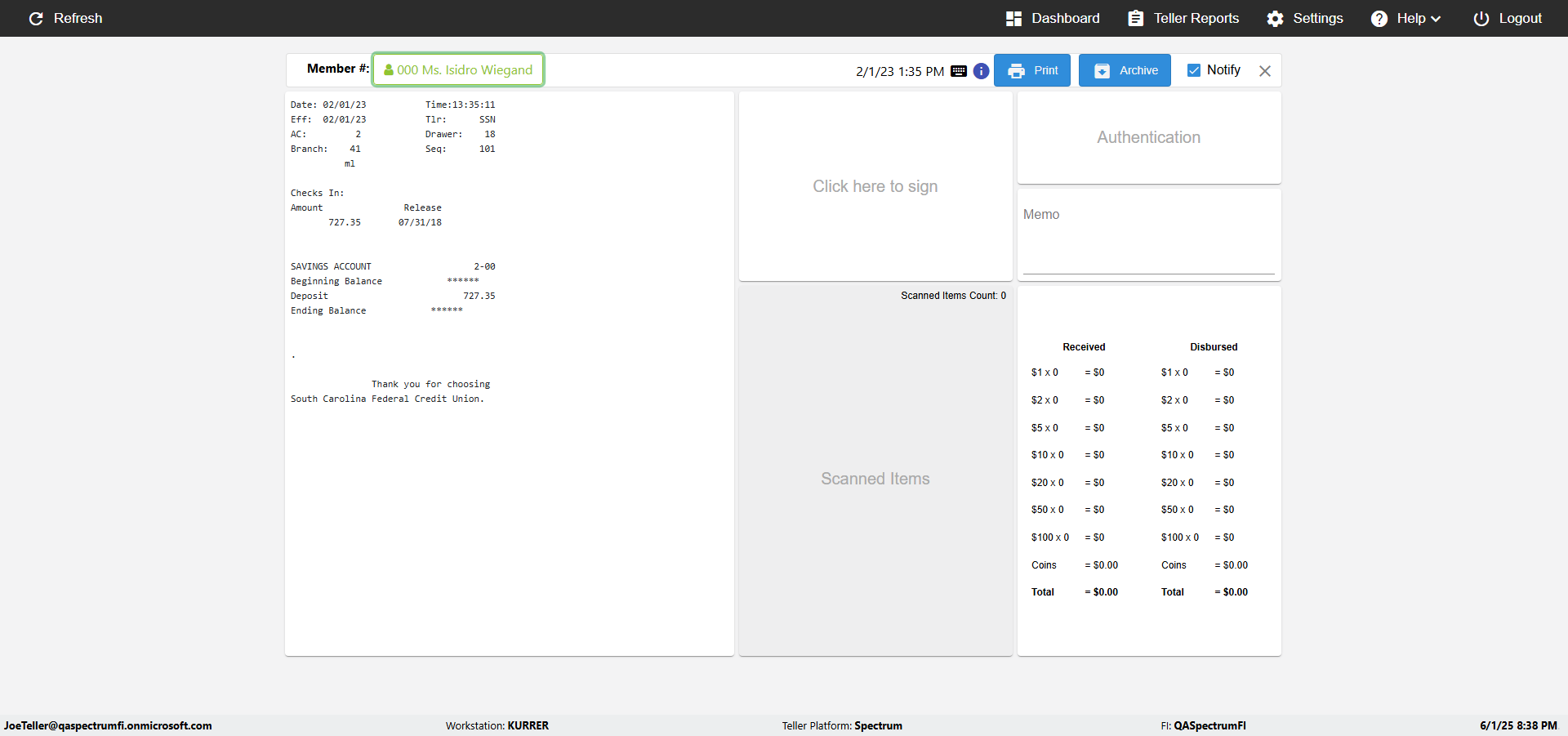Image resolution: width=1568 pixels, height=736 pixels.
Task: Open the on-screen keyboard icon
Action: pos(959,71)
